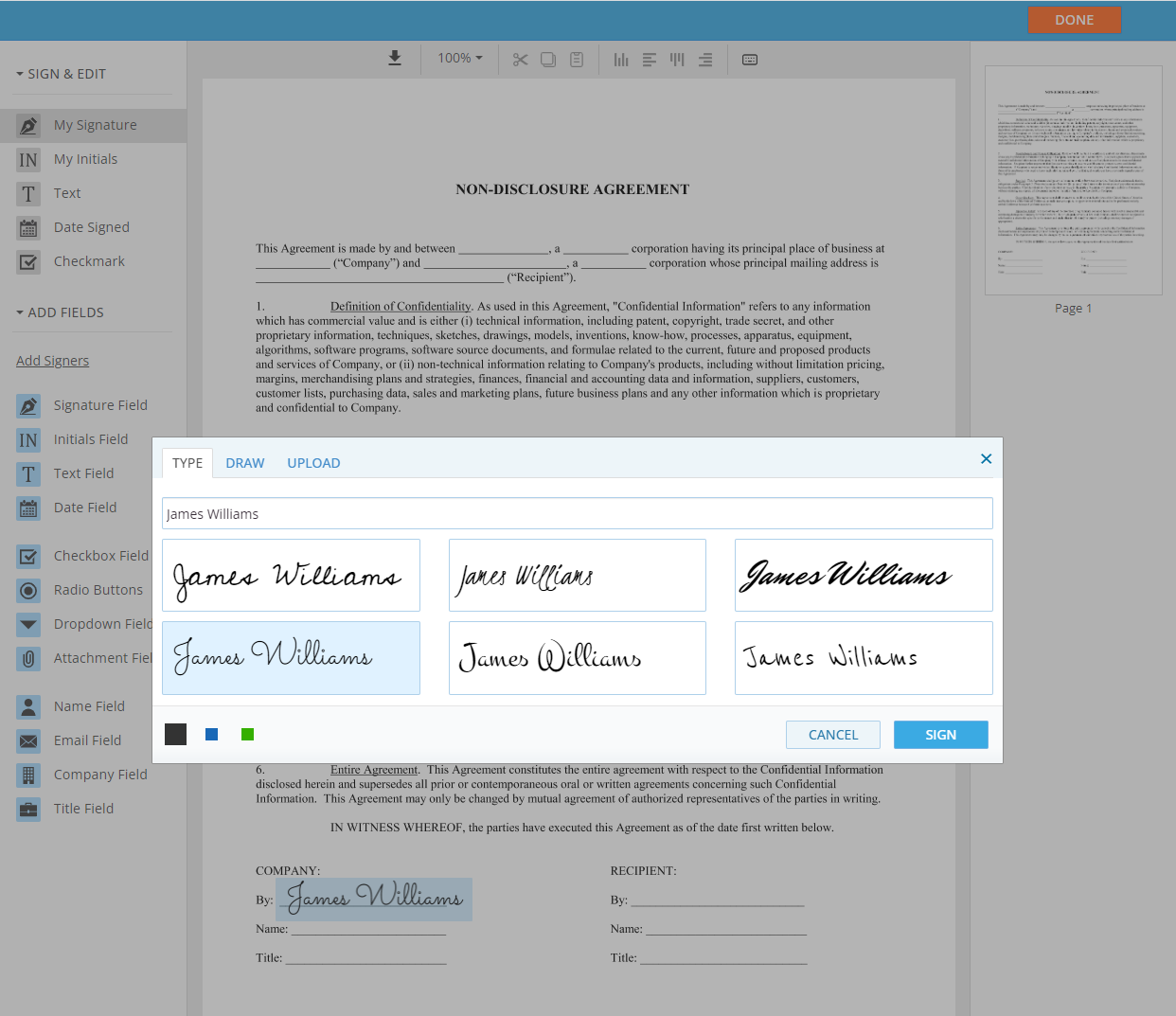This screenshot has width=1176, height=1016.
Task: Paste using the clipboard toolbar icon
Action: tap(577, 58)
